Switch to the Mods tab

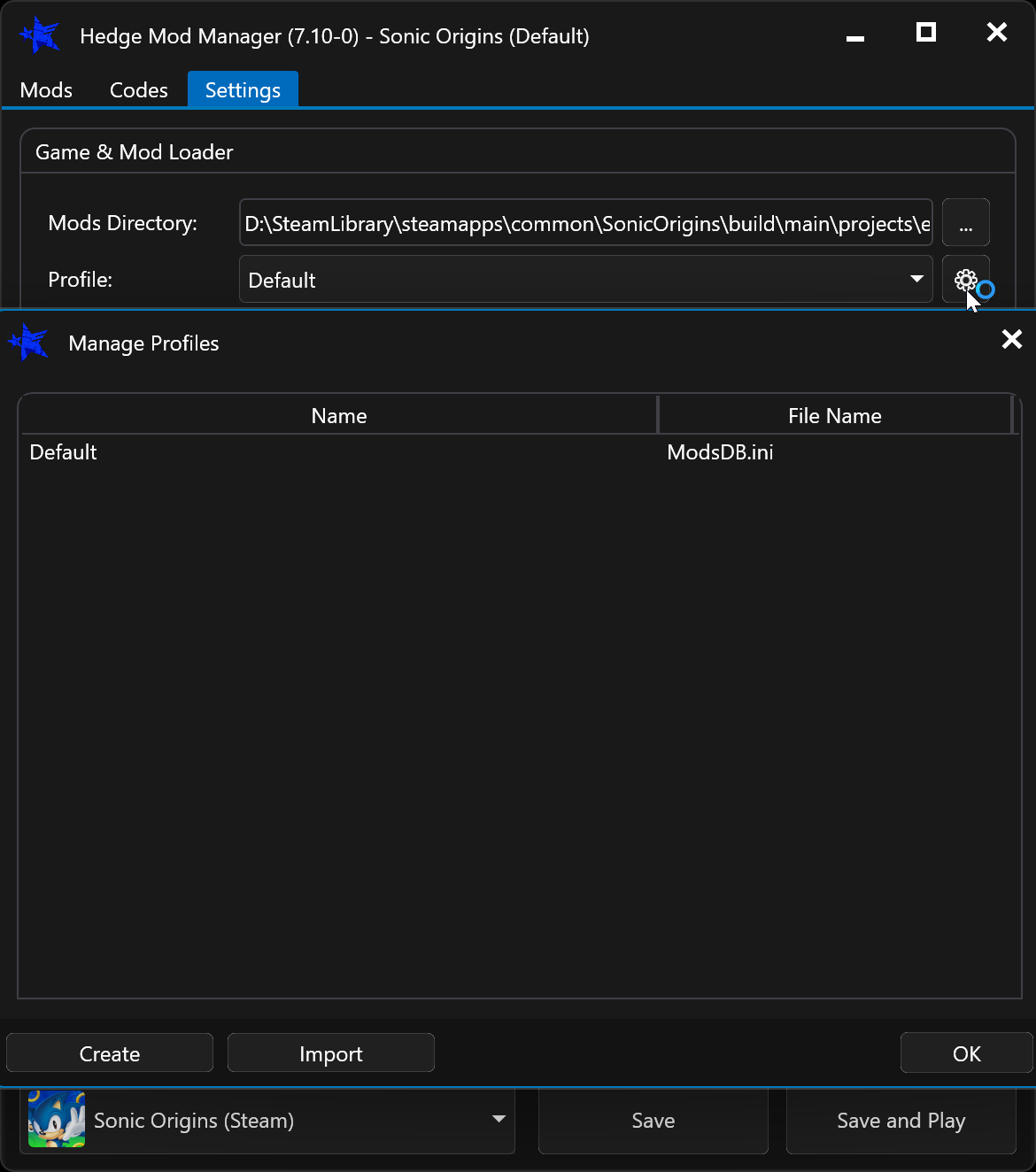(46, 89)
